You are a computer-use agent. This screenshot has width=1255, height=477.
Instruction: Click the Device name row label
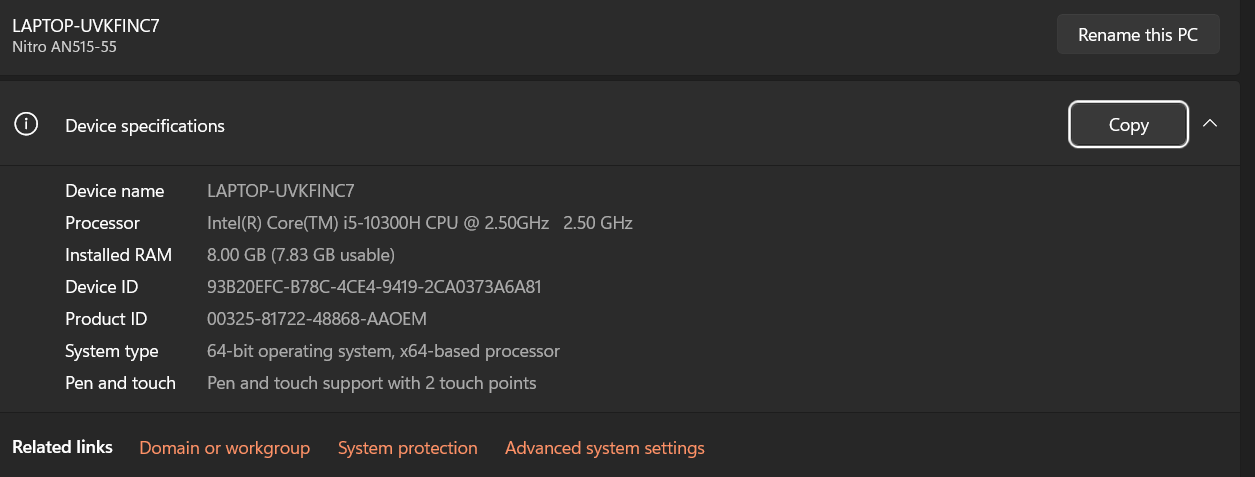tap(114, 191)
